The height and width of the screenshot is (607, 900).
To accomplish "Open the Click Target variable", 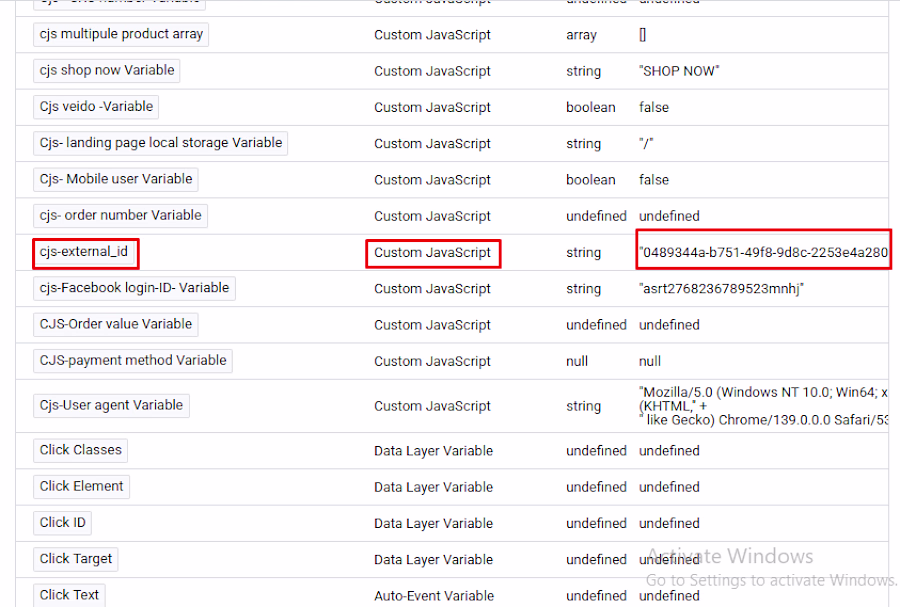I will [75, 558].
